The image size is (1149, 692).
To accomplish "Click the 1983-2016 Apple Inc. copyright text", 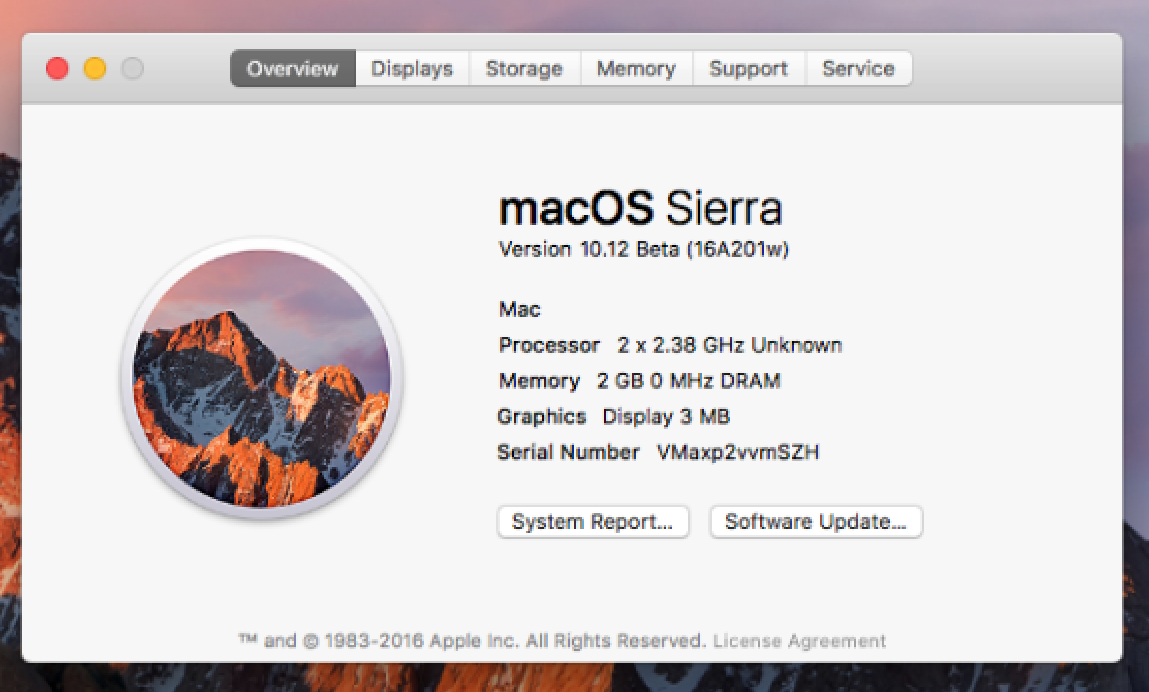I will click(472, 641).
